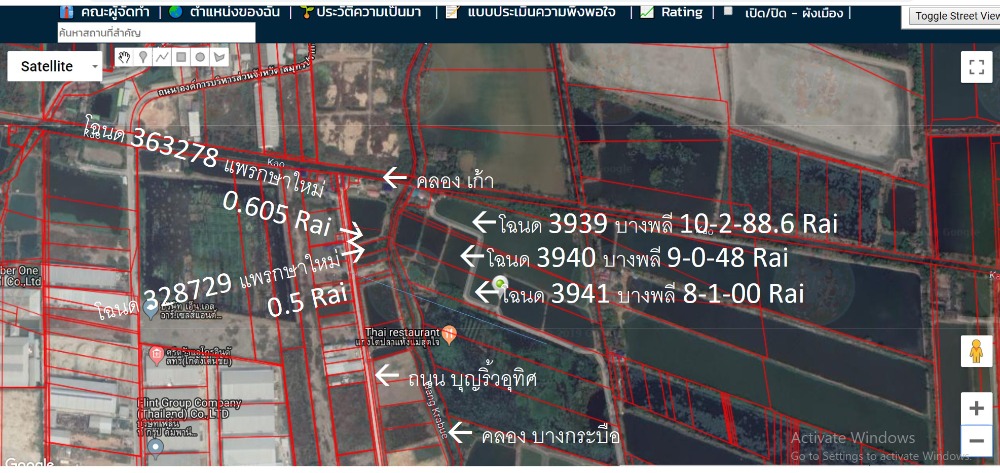Zoom in with the plus button
The height and width of the screenshot is (473, 1000).
pos(976,409)
